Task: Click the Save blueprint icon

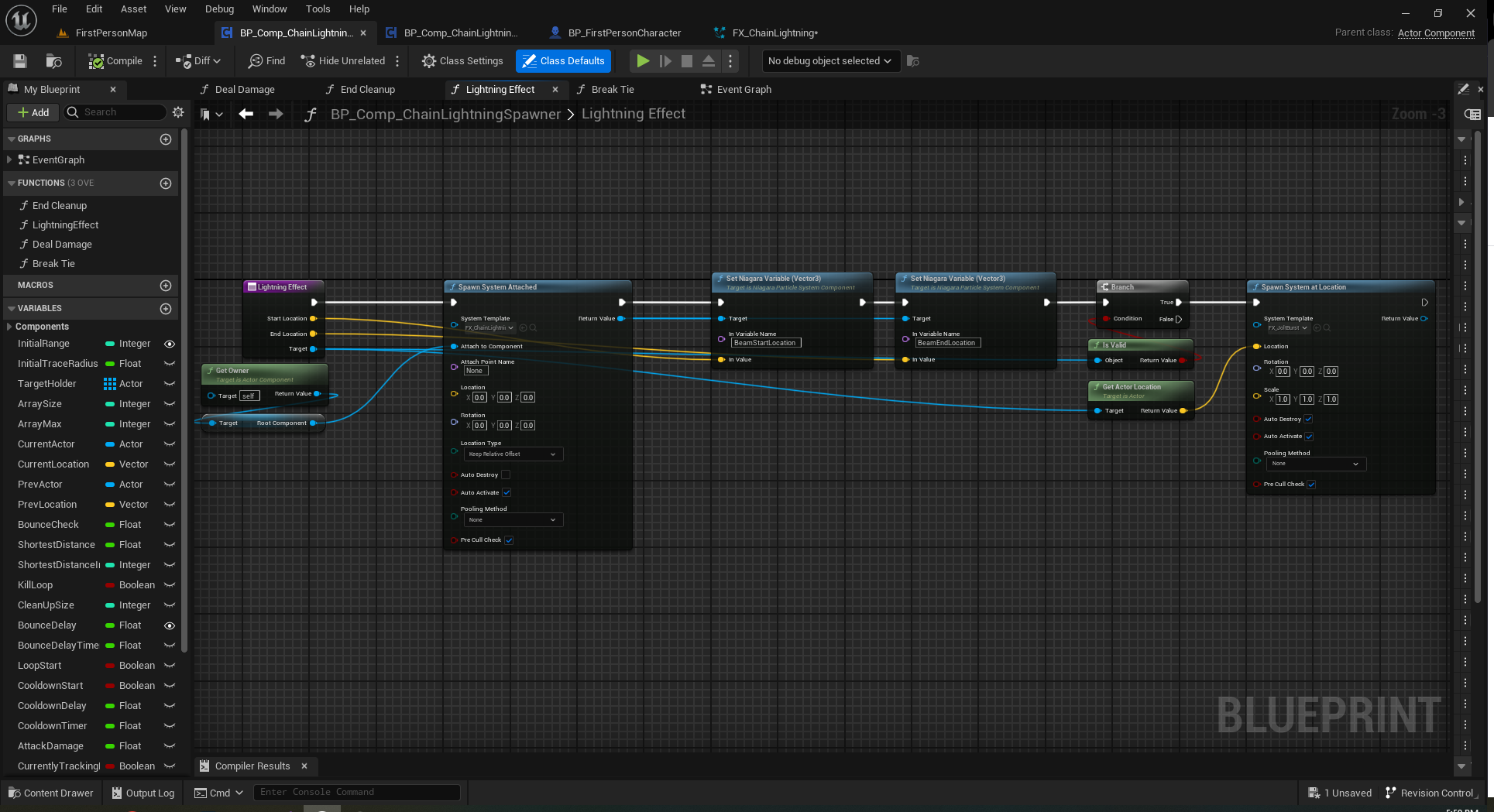Action: point(20,61)
